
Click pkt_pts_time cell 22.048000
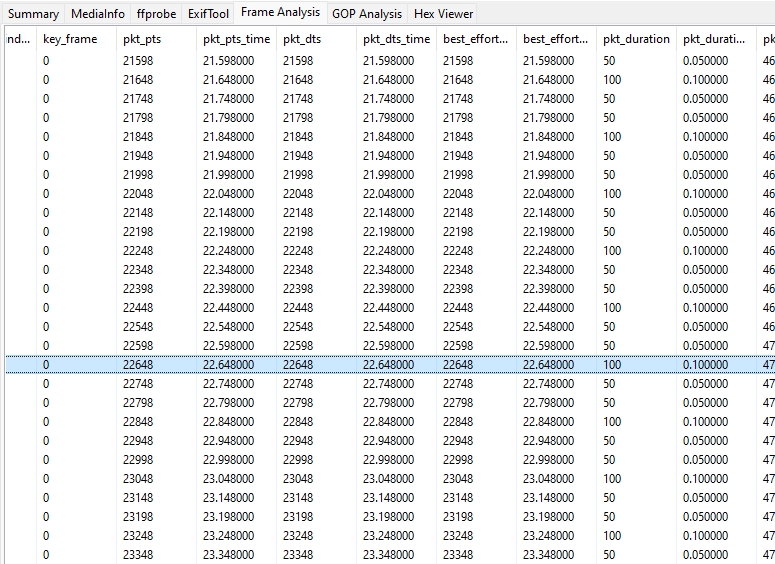point(228,194)
